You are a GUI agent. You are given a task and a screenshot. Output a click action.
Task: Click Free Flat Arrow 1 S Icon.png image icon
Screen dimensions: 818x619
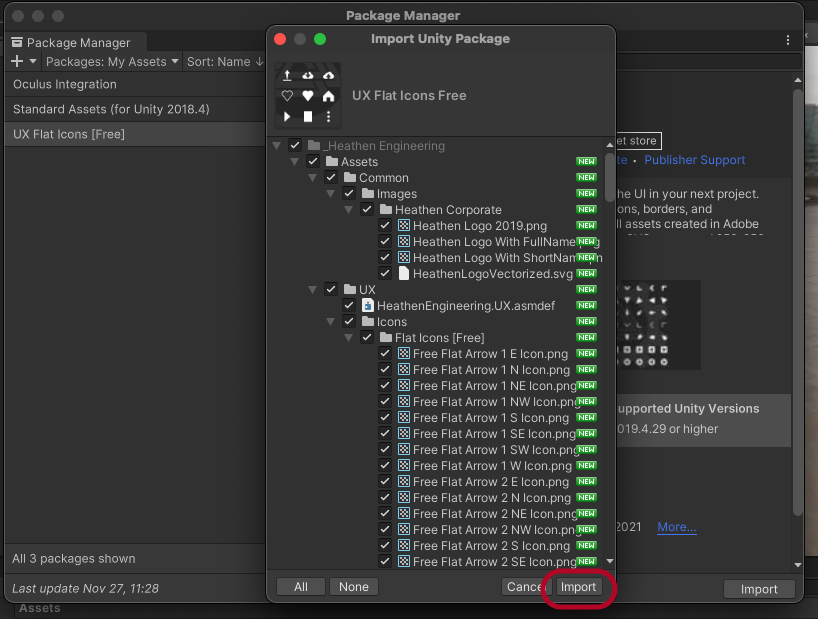coord(404,417)
